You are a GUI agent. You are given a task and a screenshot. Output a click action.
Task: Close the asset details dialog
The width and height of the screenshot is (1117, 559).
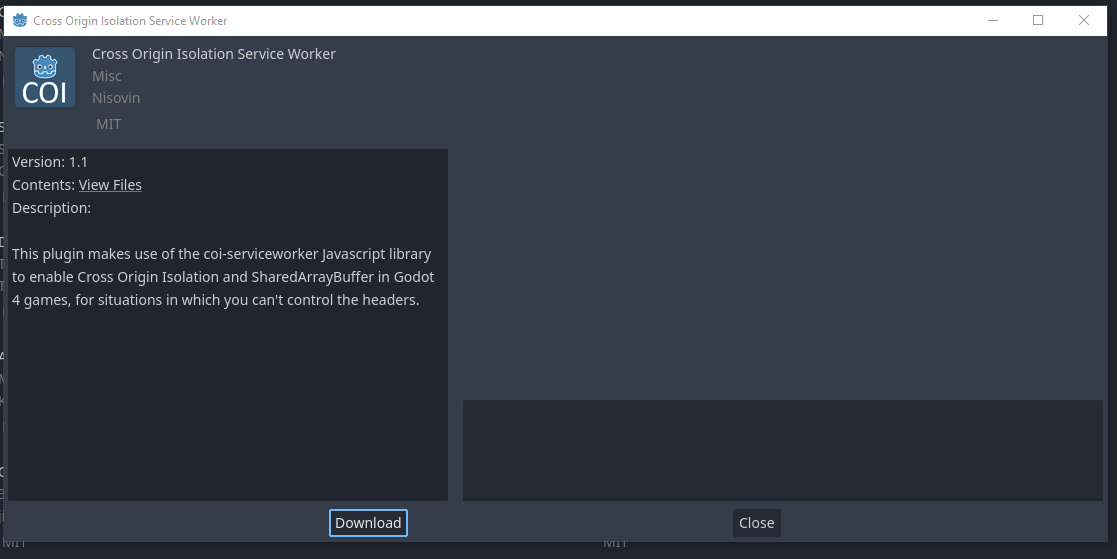[x=757, y=523]
